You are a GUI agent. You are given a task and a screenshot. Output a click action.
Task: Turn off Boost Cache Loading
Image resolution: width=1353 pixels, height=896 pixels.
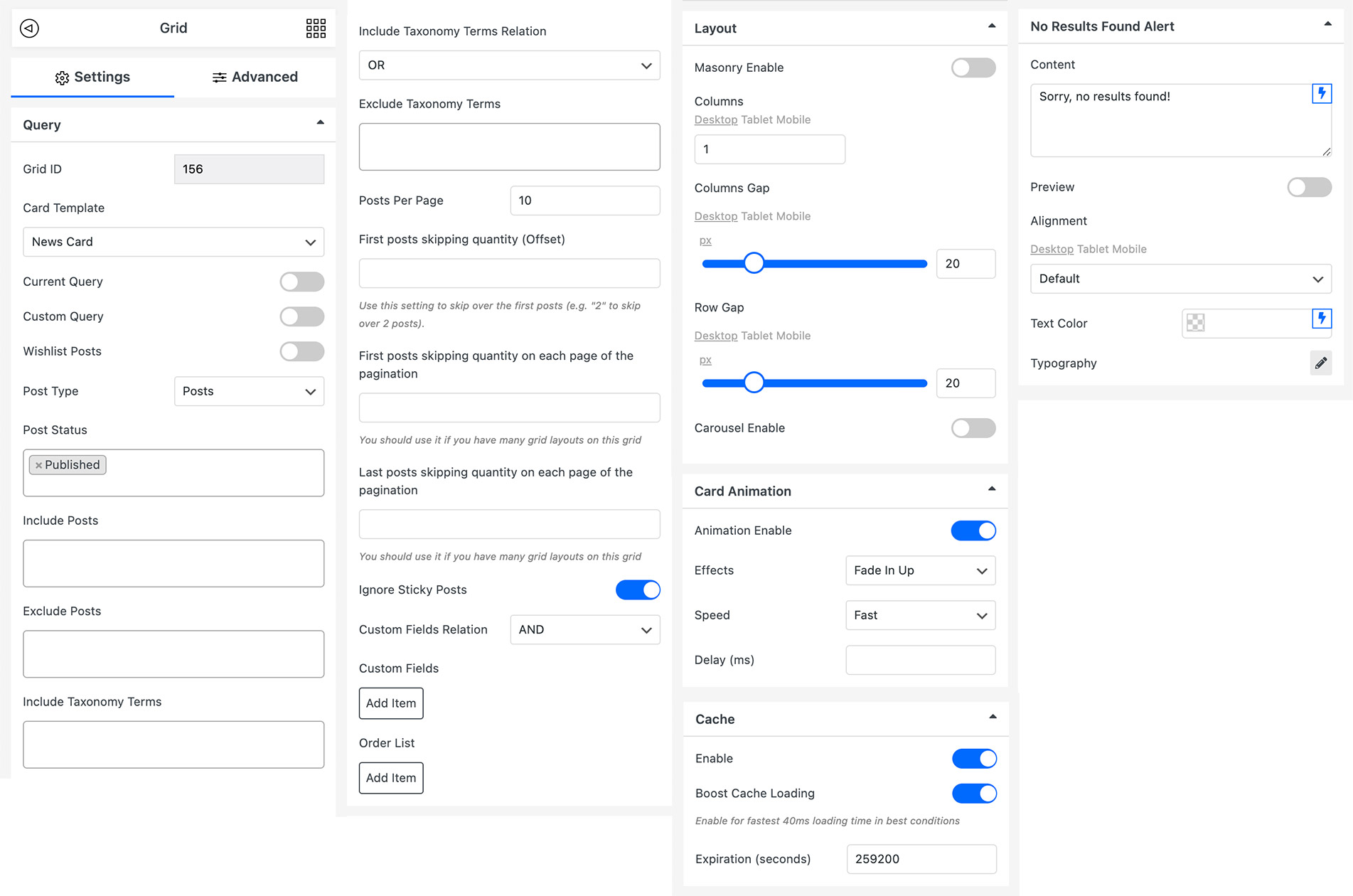[x=975, y=793]
